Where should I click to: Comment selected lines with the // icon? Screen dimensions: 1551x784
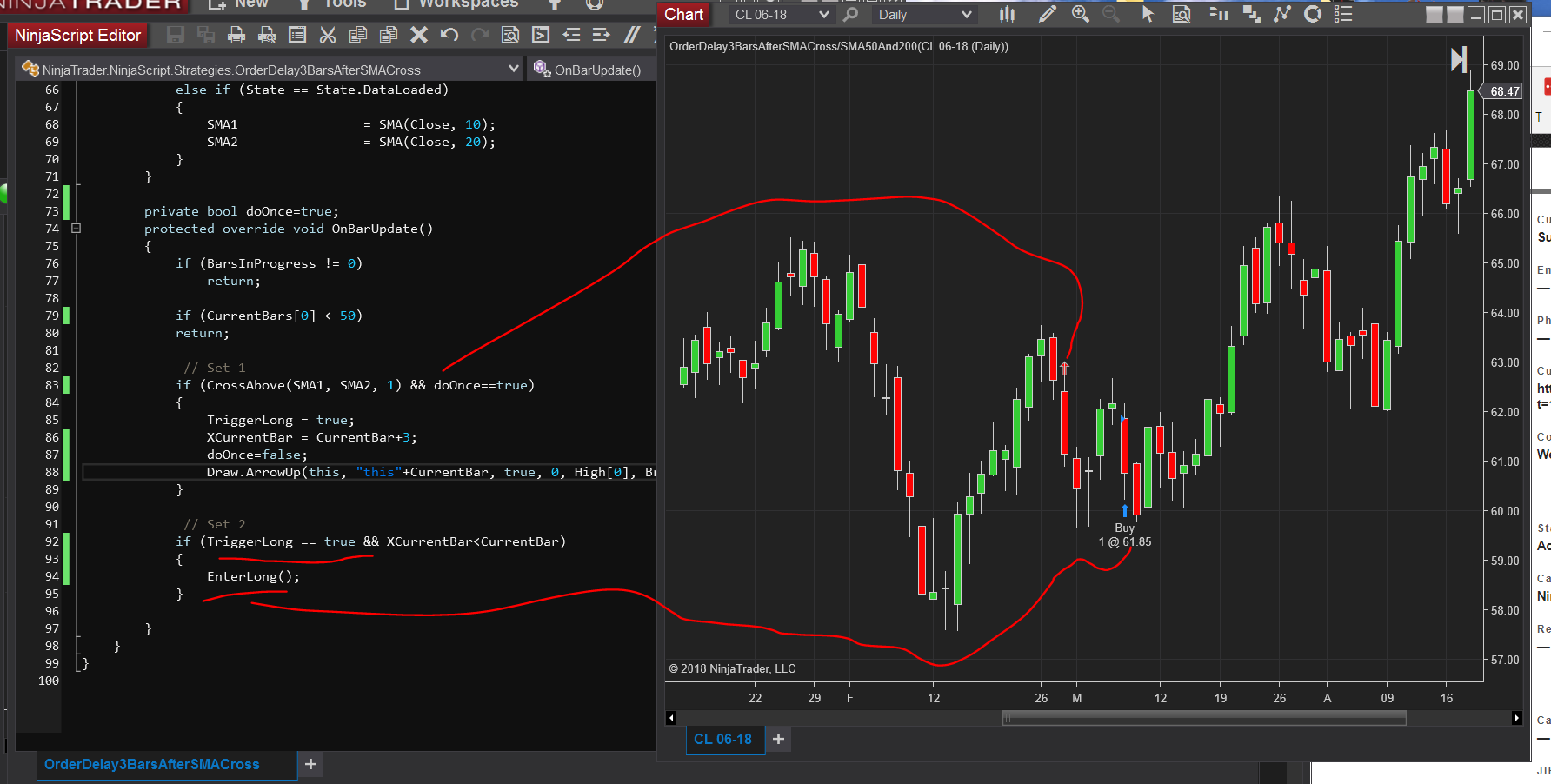pos(632,35)
